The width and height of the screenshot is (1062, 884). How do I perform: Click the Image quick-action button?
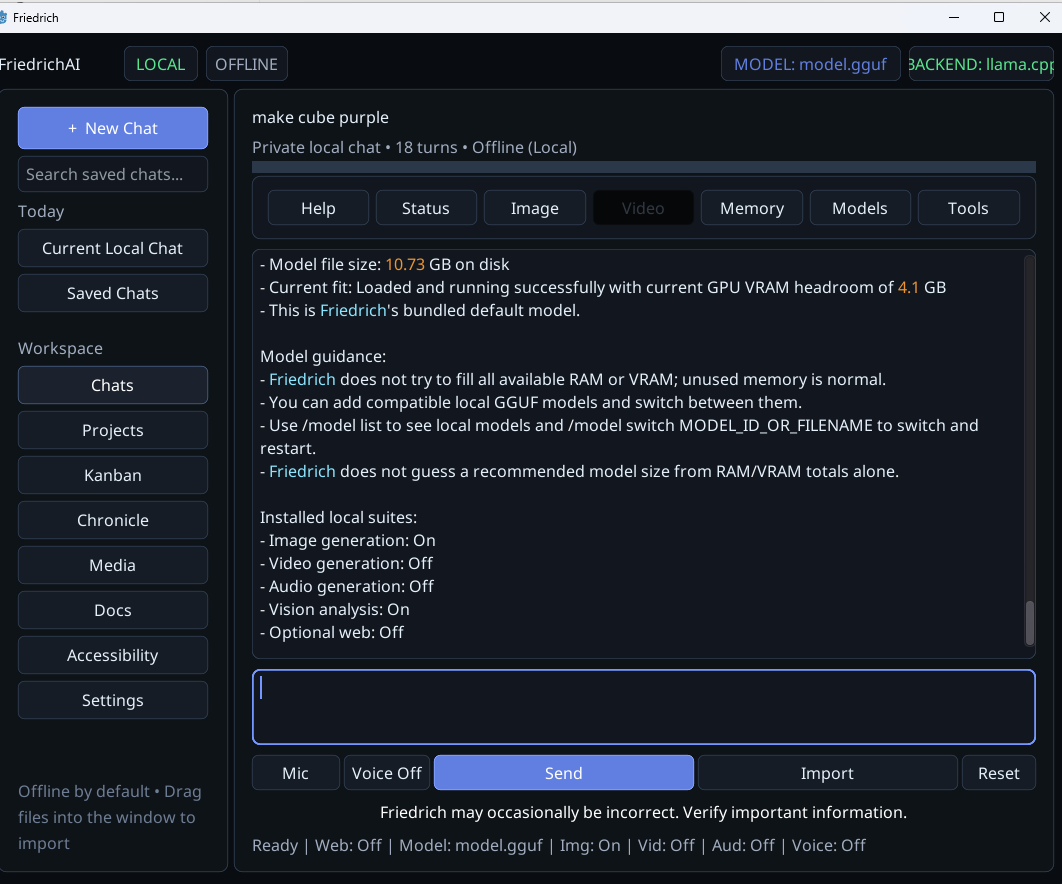(x=534, y=208)
